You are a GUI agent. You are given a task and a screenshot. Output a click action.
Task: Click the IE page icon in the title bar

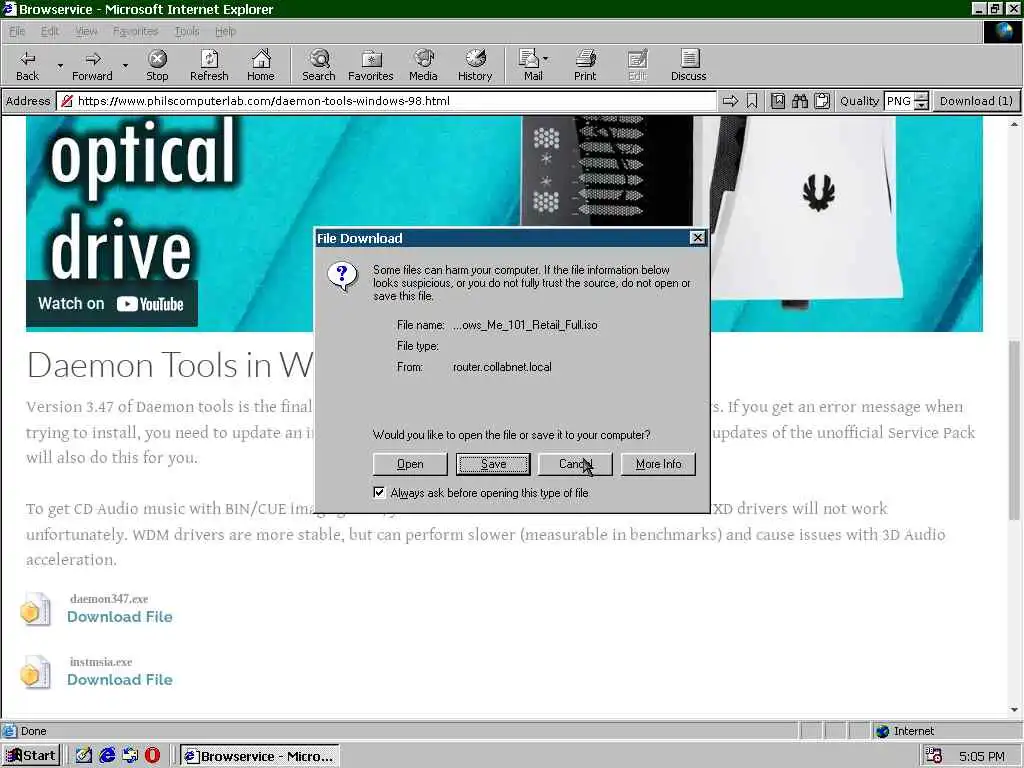10,9
